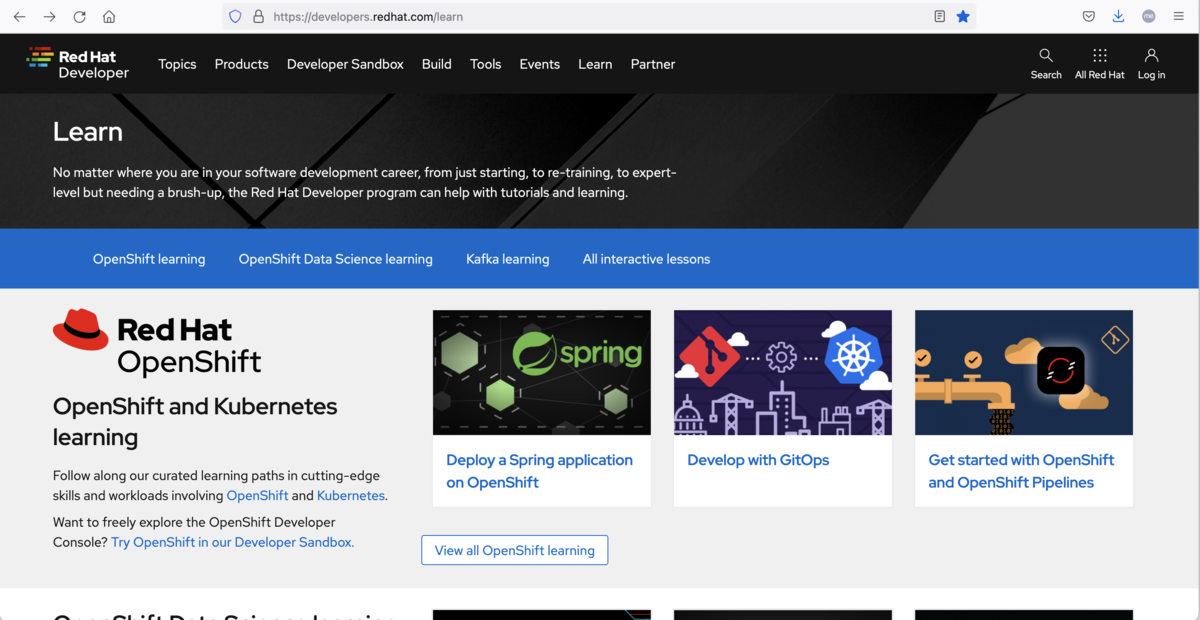
Task: Click Try OpenShift in our Developer Sandbox
Action: (x=232, y=542)
